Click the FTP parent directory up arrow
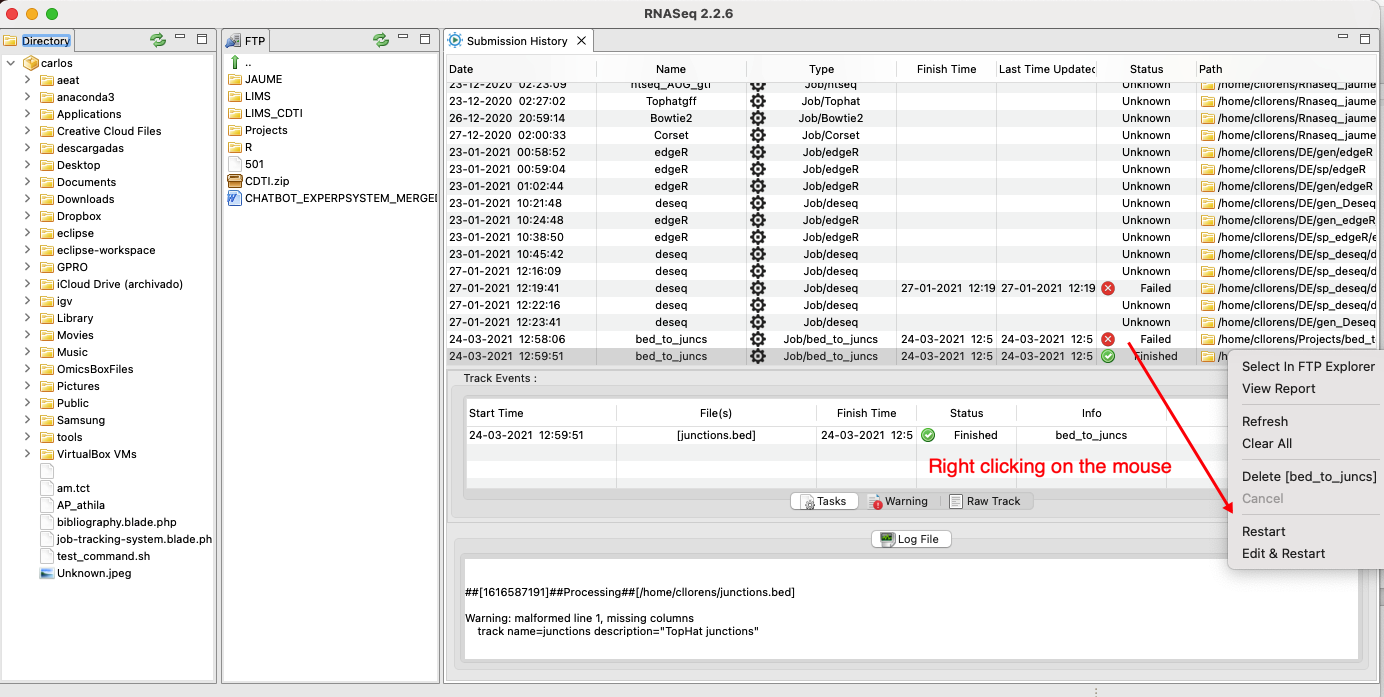 click(x=235, y=62)
